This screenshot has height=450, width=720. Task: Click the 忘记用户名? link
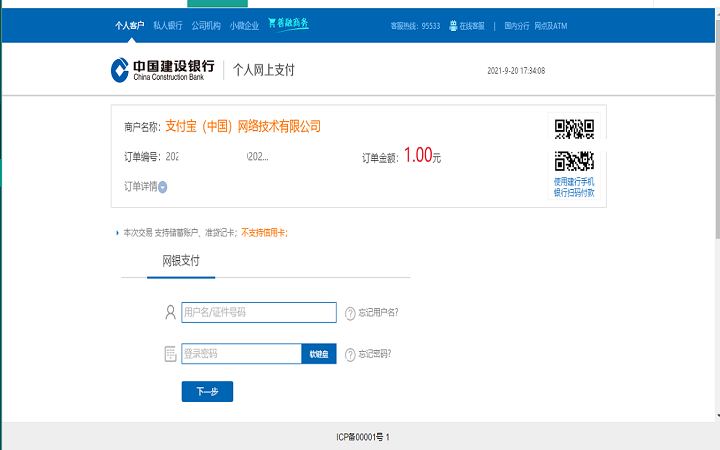[378, 313]
